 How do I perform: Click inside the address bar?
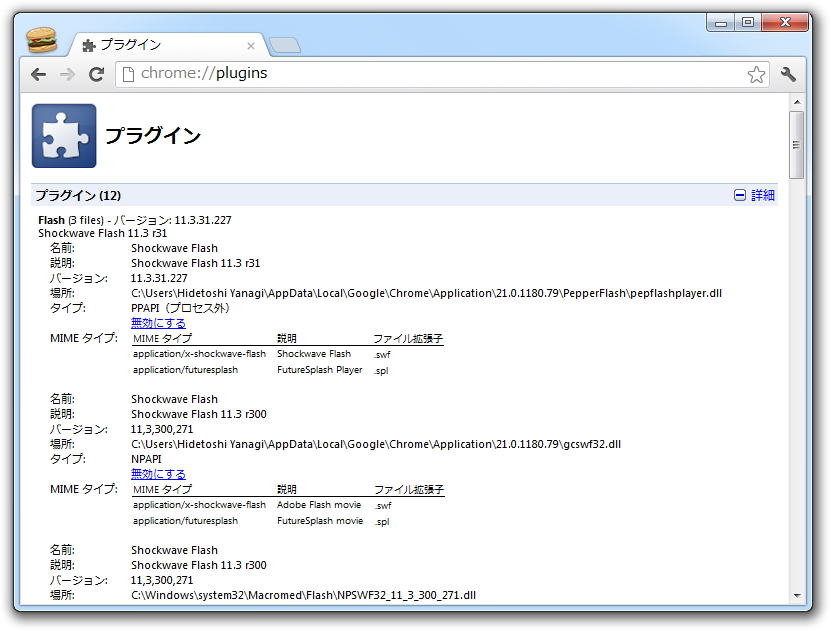click(x=400, y=73)
